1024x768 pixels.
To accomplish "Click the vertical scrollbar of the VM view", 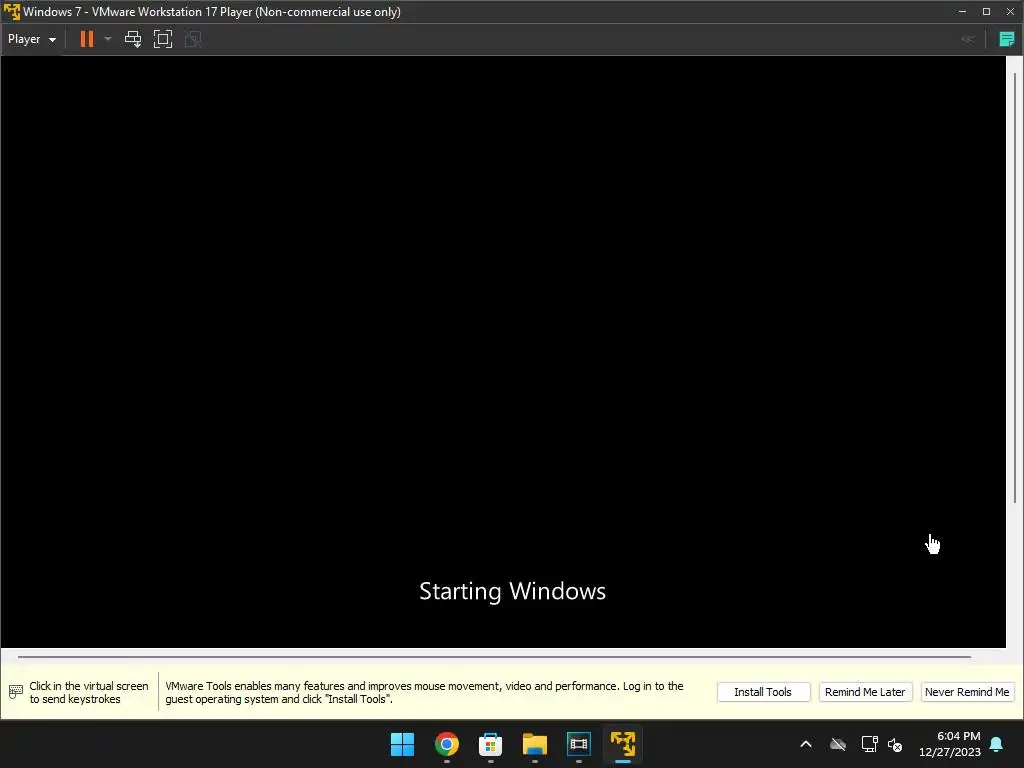I will click(1014, 287).
